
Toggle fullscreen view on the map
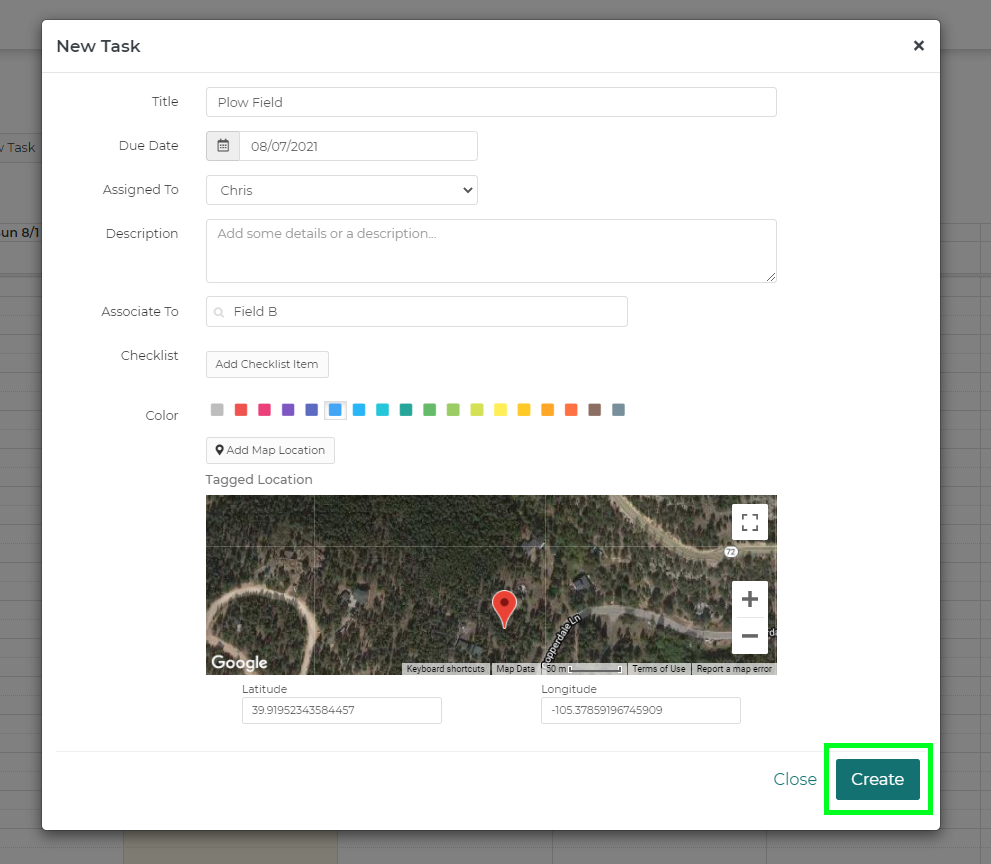[750, 522]
